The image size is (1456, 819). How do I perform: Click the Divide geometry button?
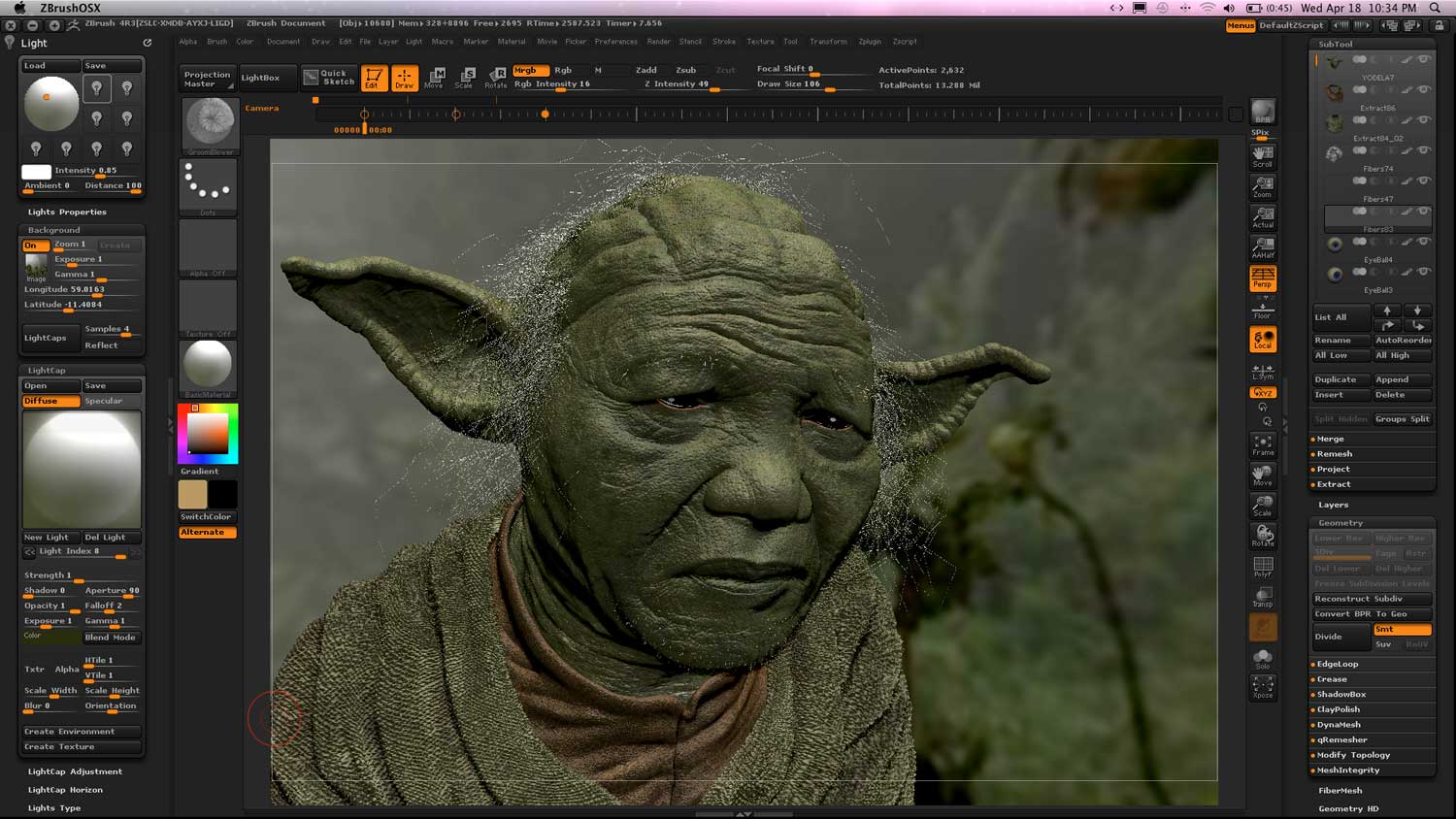[1340, 637]
